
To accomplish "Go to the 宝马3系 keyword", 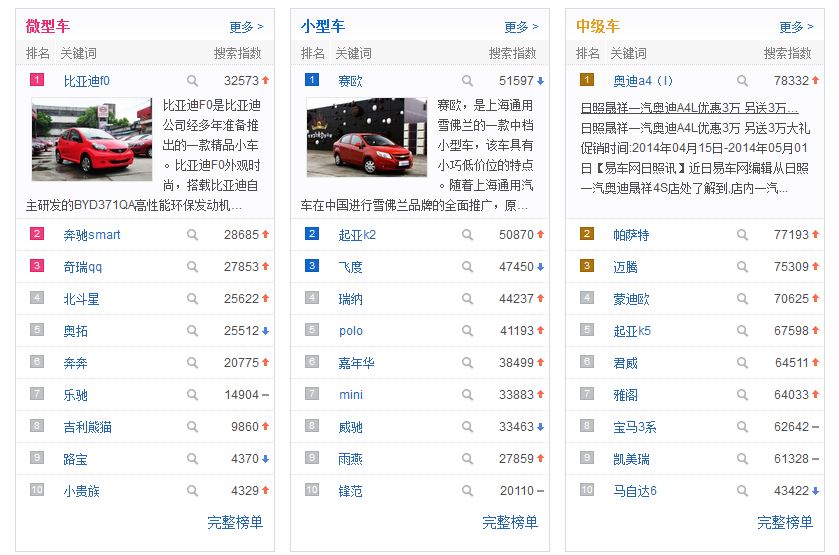I will (635, 427).
